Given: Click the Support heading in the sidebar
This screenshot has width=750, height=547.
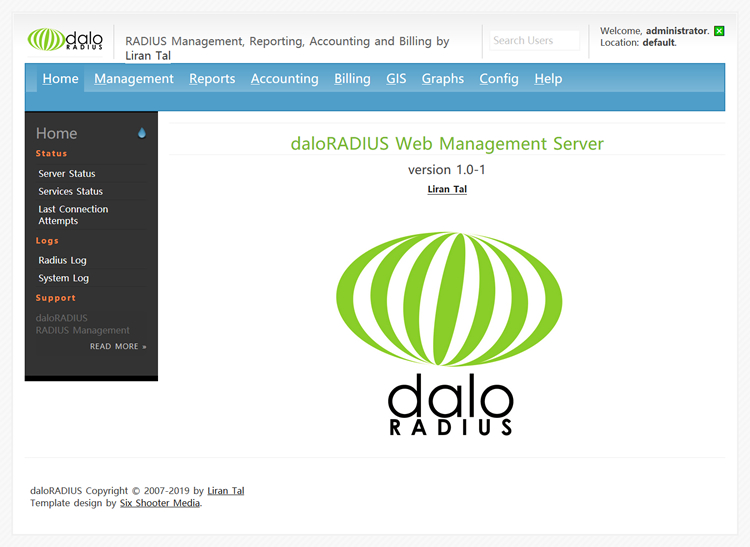Looking at the screenshot, I should [x=55, y=298].
